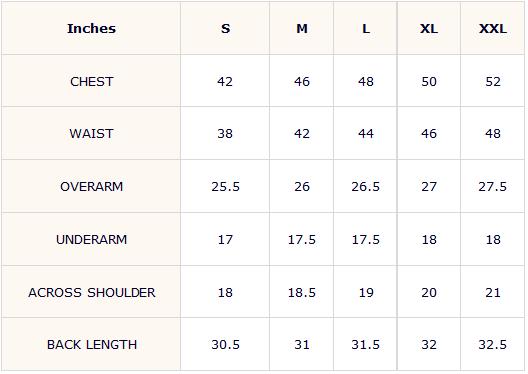Click underarm value 17 for size S

tap(225, 239)
